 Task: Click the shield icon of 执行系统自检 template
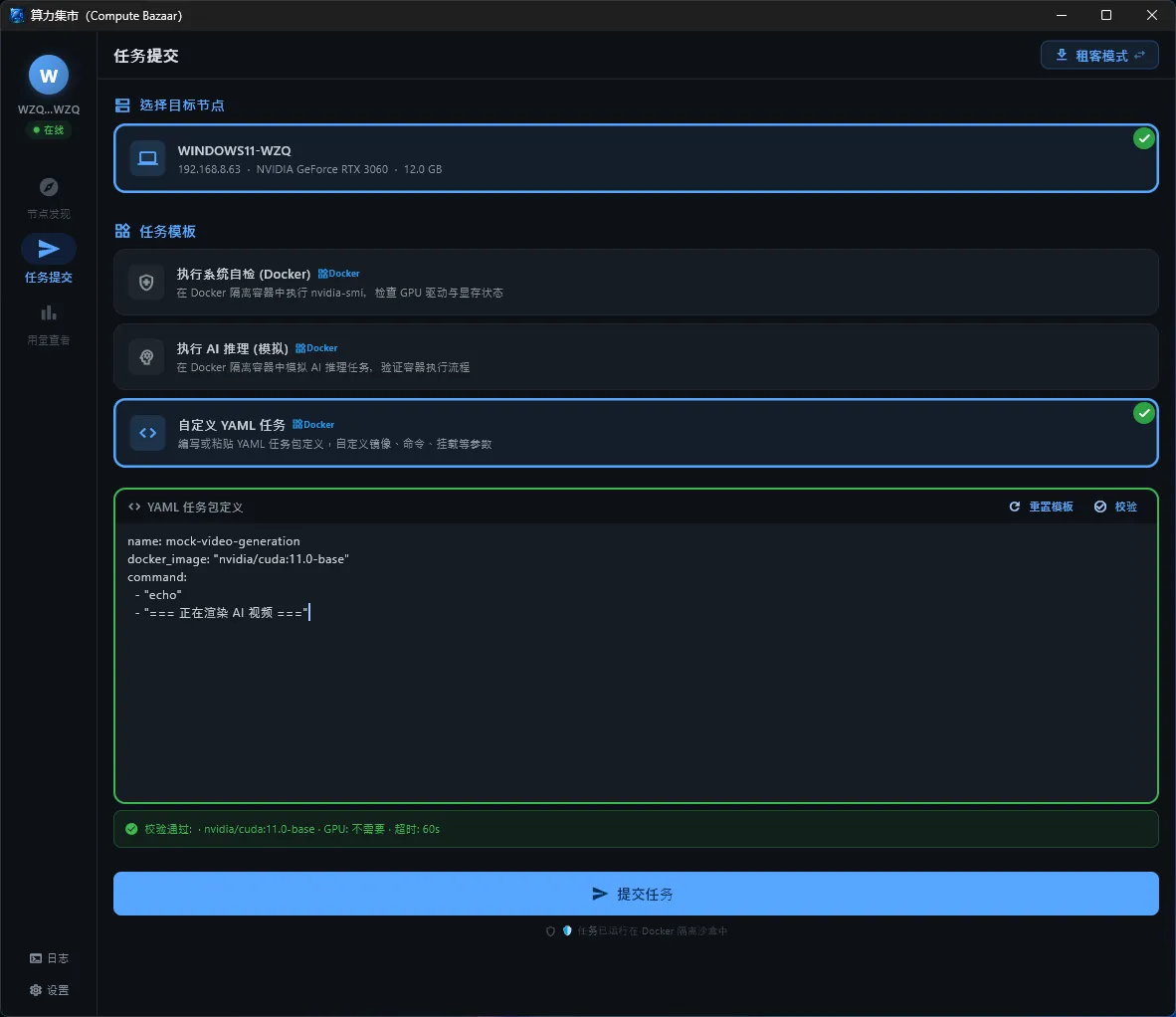(x=146, y=282)
